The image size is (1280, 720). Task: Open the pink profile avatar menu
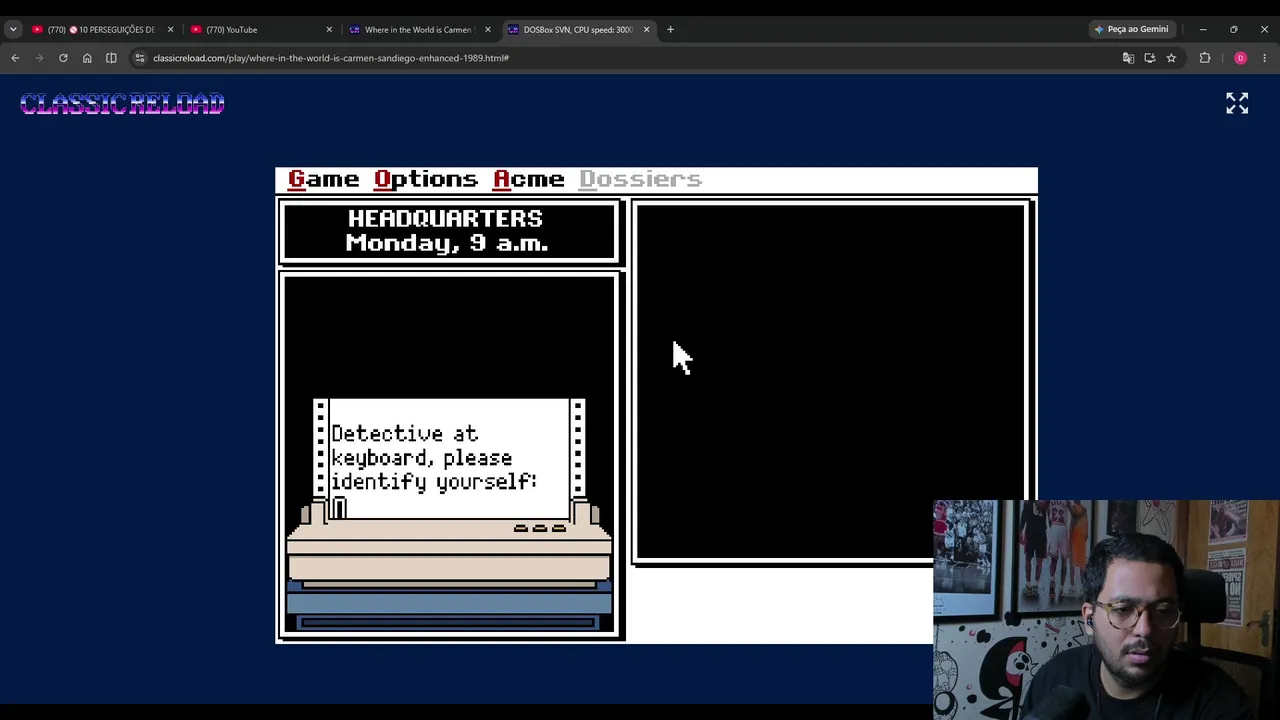(x=1240, y=58)
